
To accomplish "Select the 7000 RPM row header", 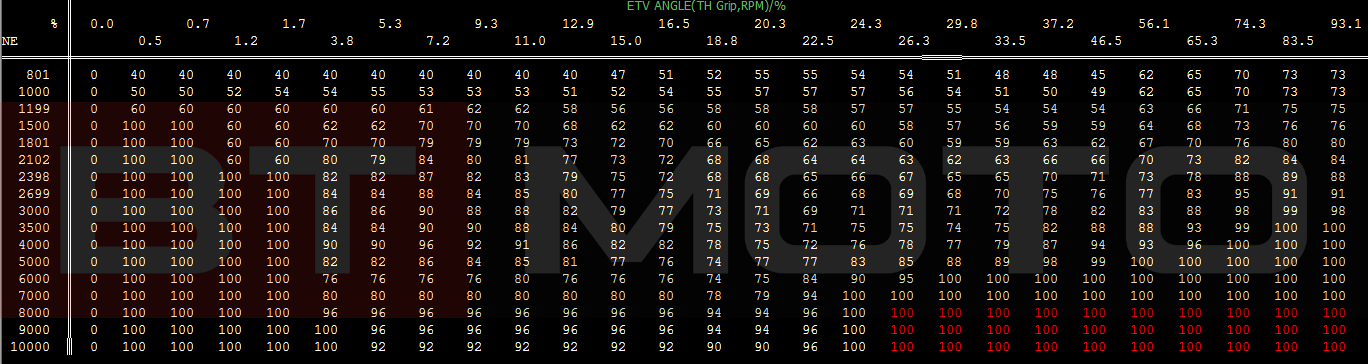I will 34,295.
